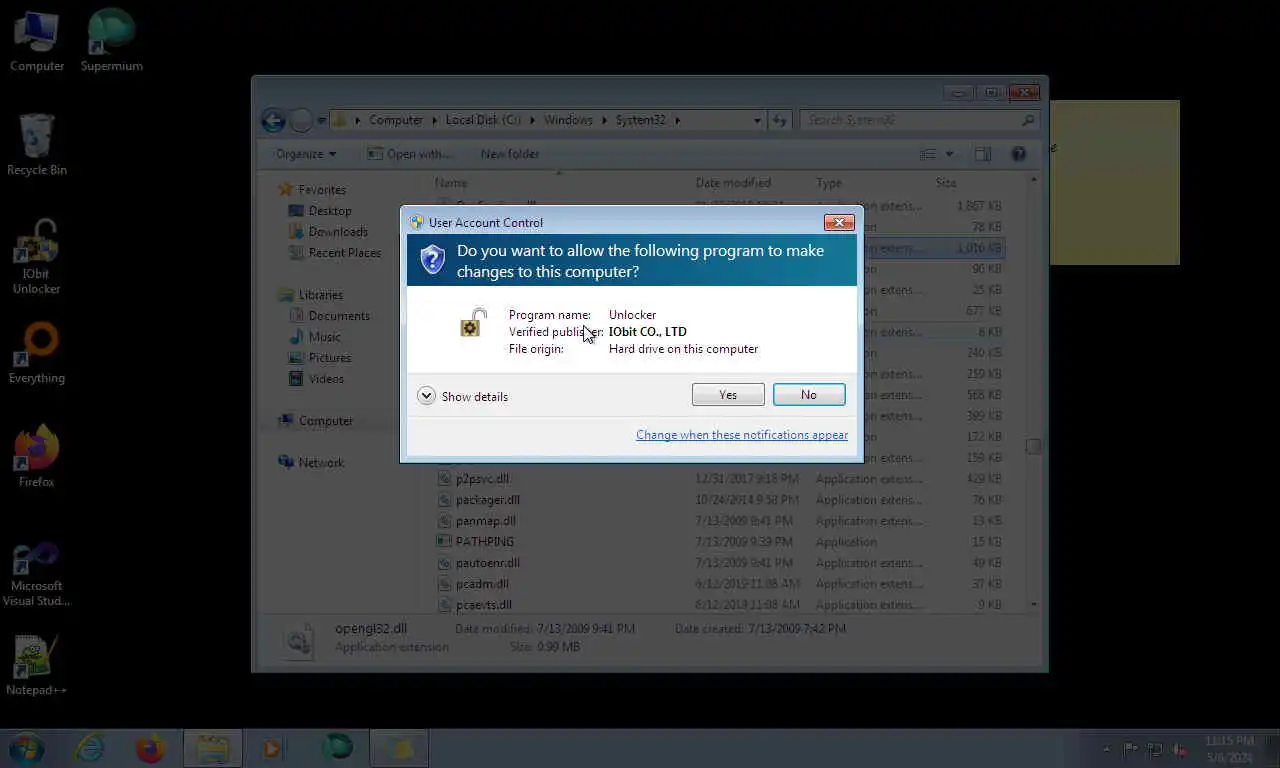Expand the arrow after System32 in breadcrumb

point(677,120)
